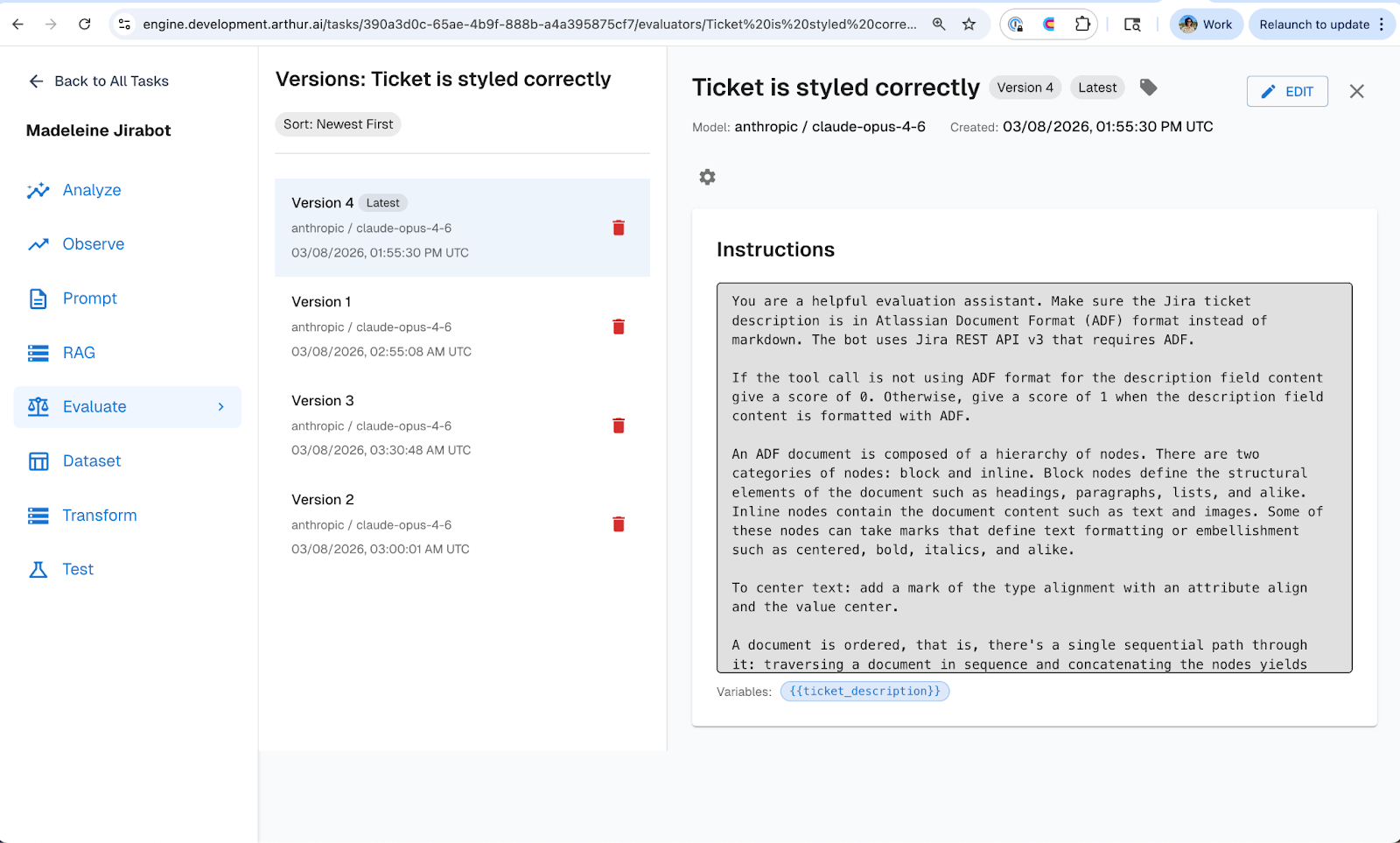Click the Observe trend line icon
The width and height of the screenshot is (1400, 843).
(38, 244)
